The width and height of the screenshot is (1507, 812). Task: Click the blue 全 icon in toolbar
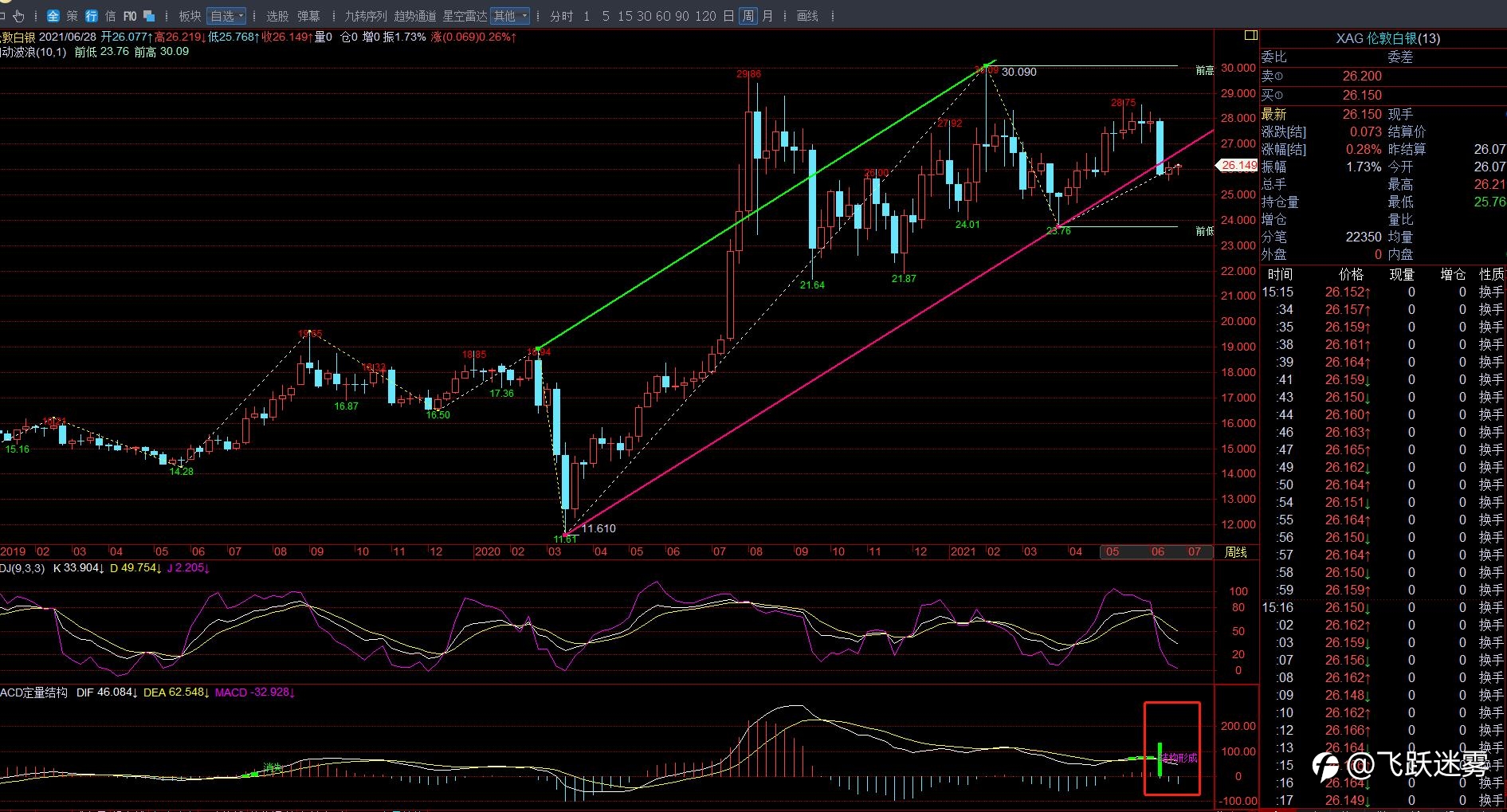pos(53,16)
